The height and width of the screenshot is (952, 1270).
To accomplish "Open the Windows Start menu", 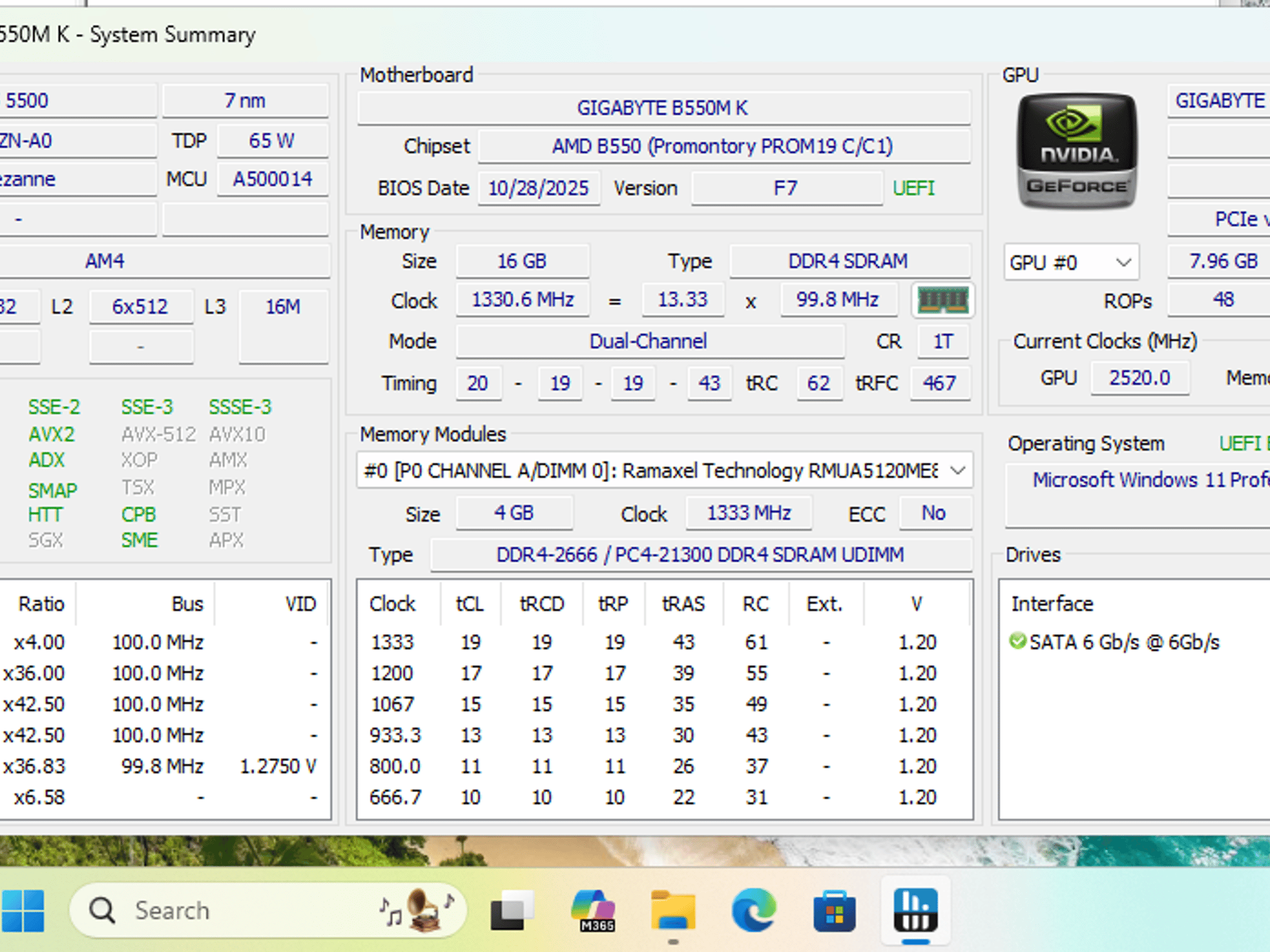I will tap(23, 910).
